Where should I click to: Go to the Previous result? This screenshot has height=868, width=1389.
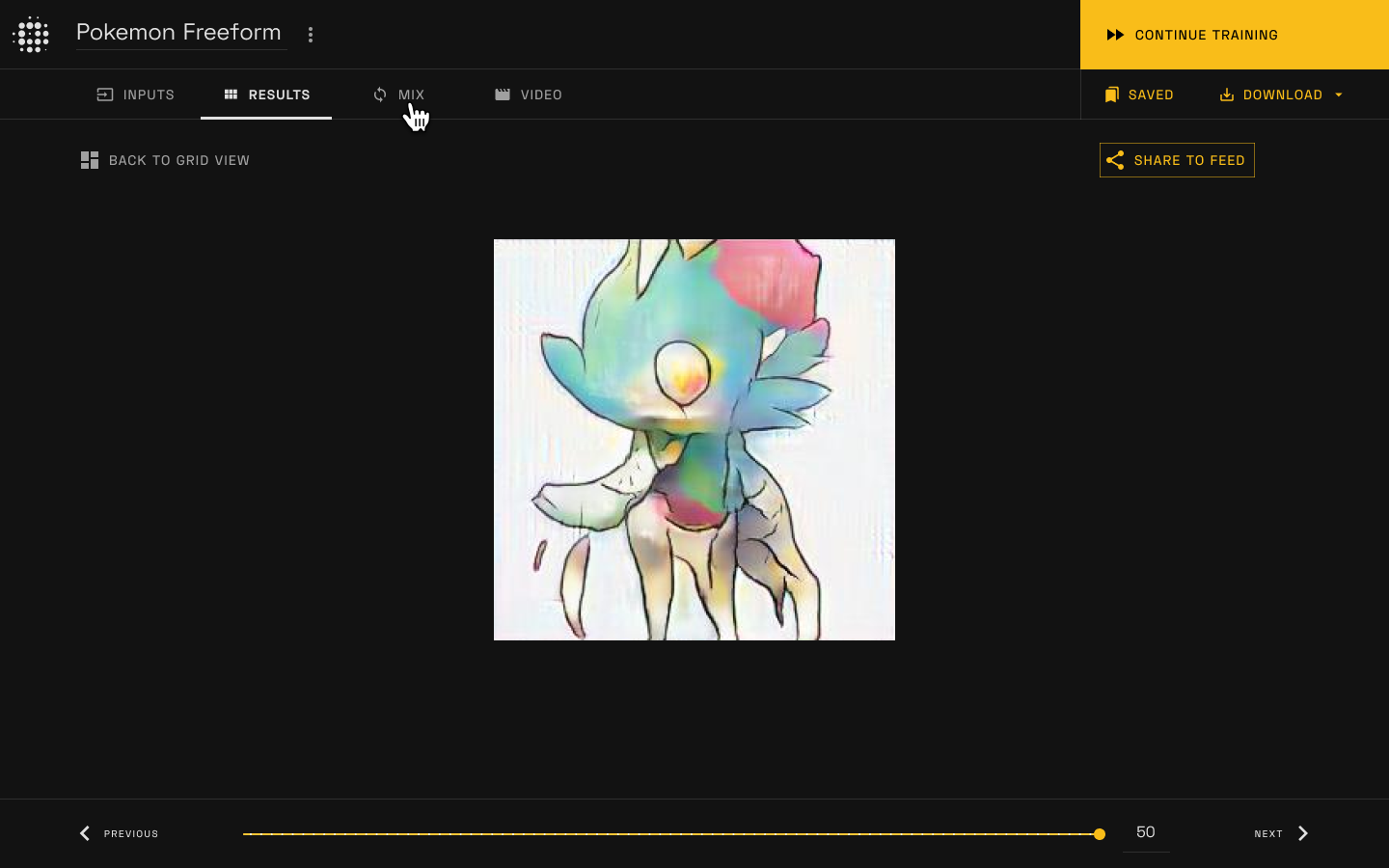(x=119, y=833)
